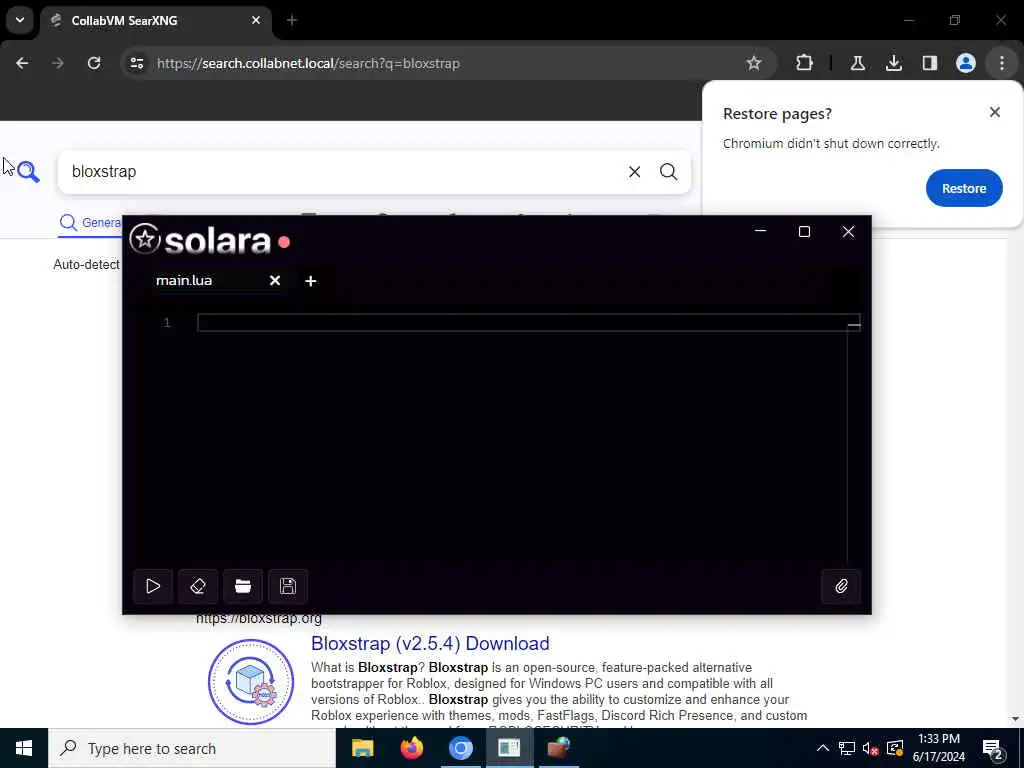
Task: Open Firefox from the taskbar
Action: (411, 748)
